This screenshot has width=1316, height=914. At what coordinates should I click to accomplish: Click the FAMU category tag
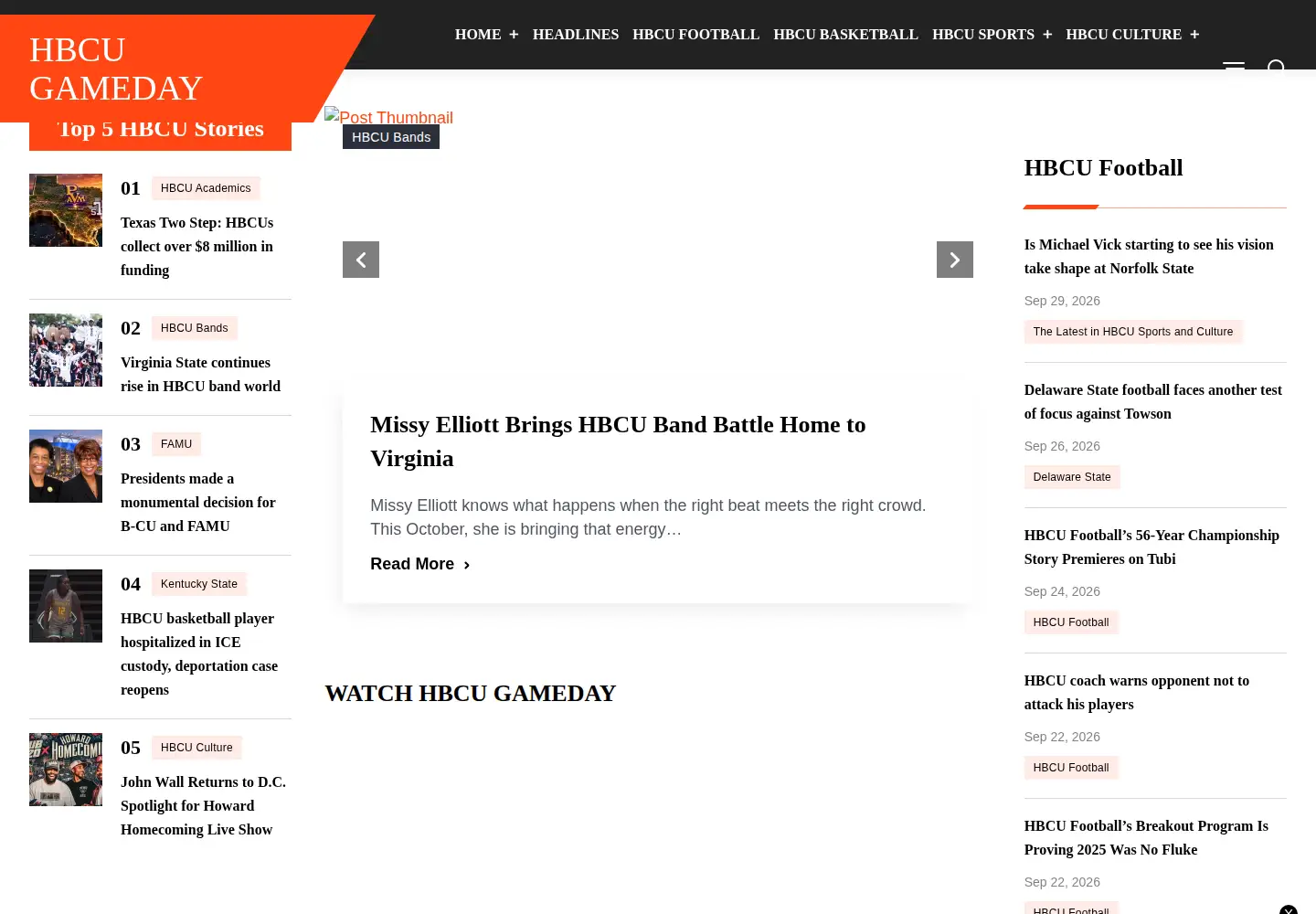point(176,444)
